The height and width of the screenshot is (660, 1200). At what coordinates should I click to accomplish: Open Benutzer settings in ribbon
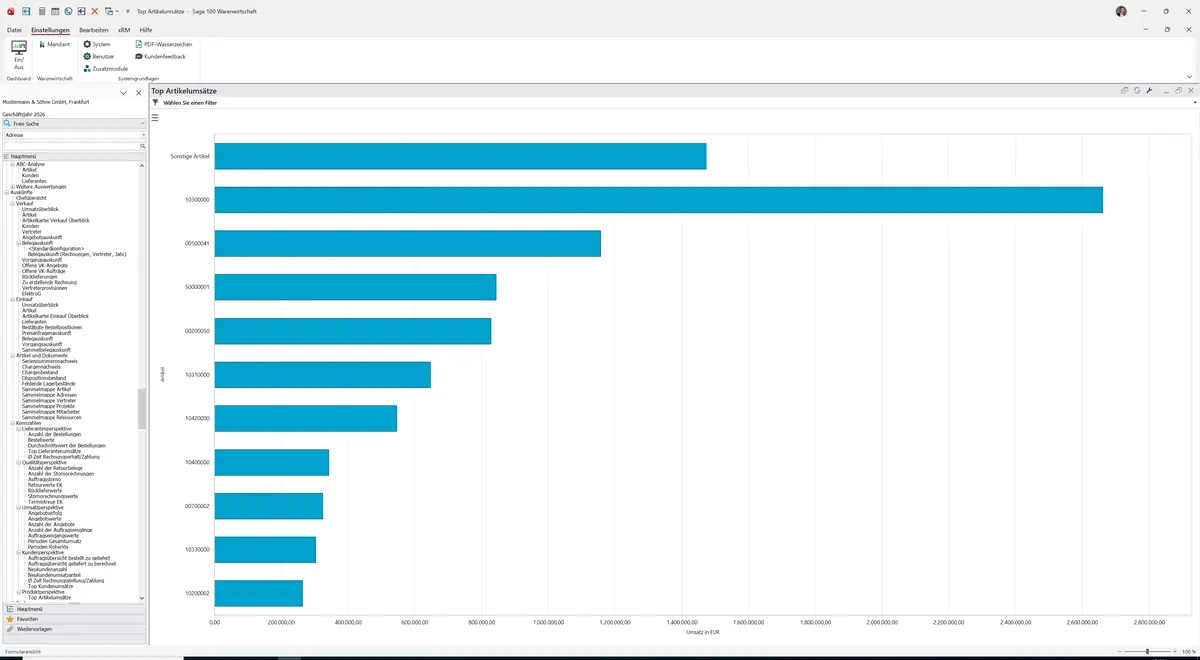point(99,56)
